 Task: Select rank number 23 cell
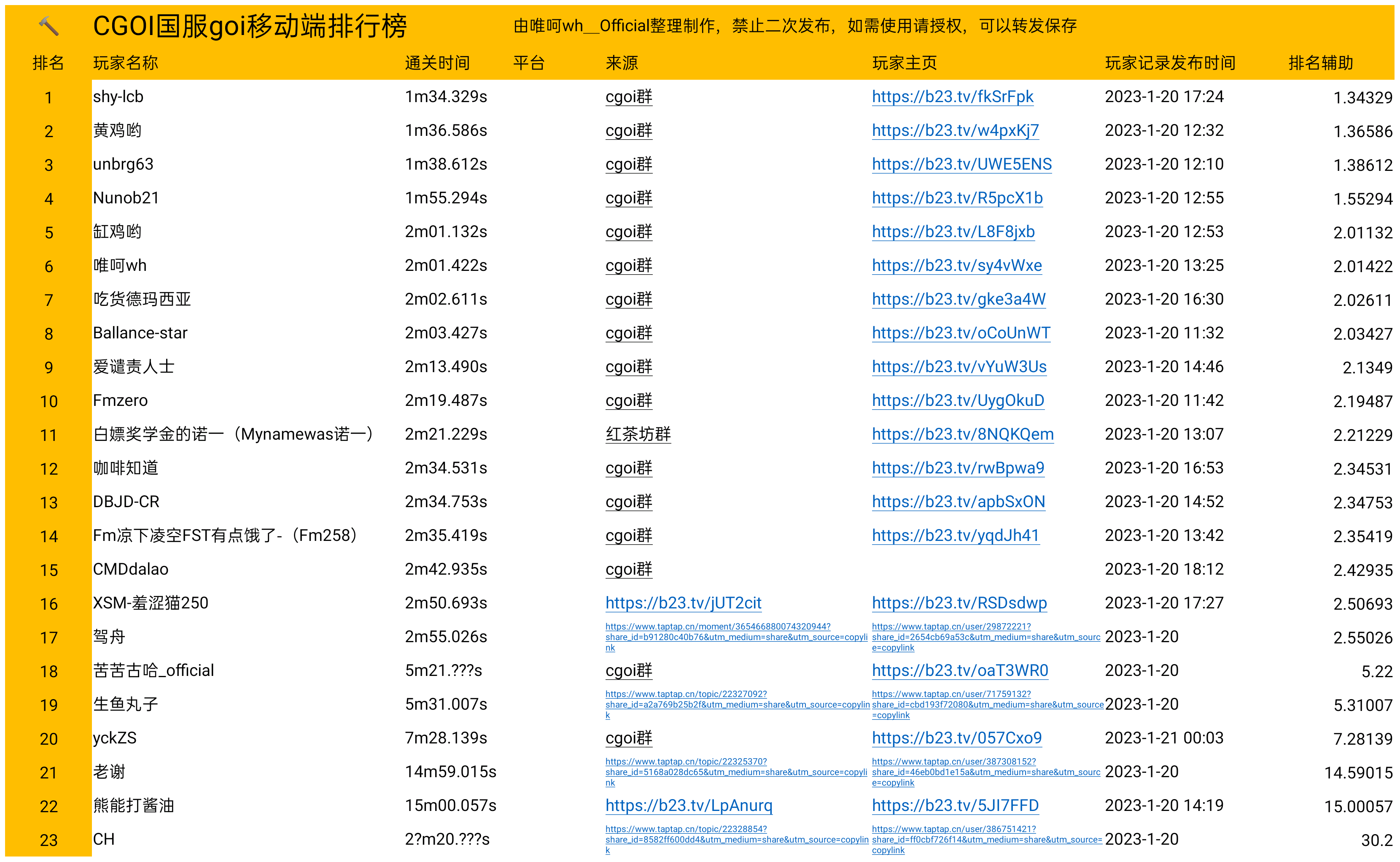[48, 840]
